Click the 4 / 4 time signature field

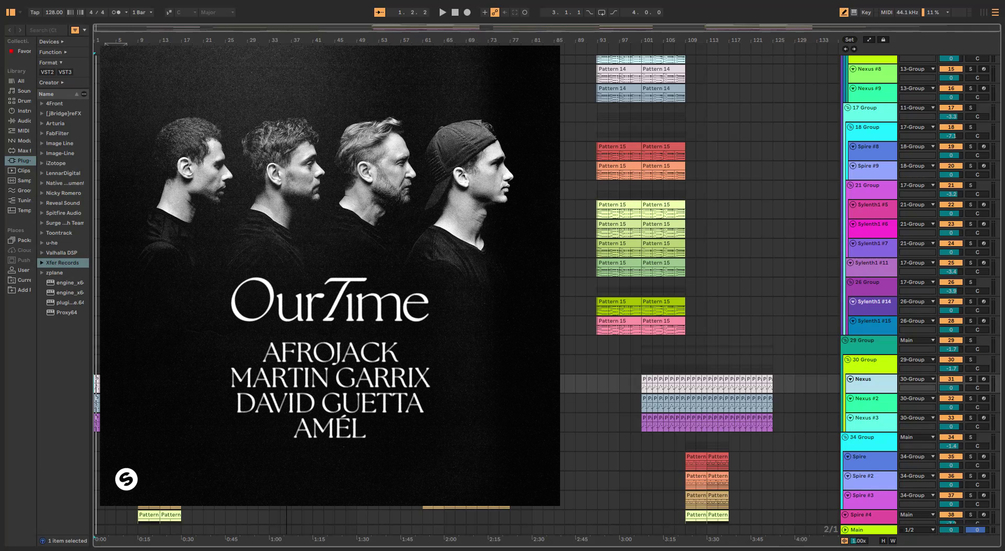[x=97, y=12]
